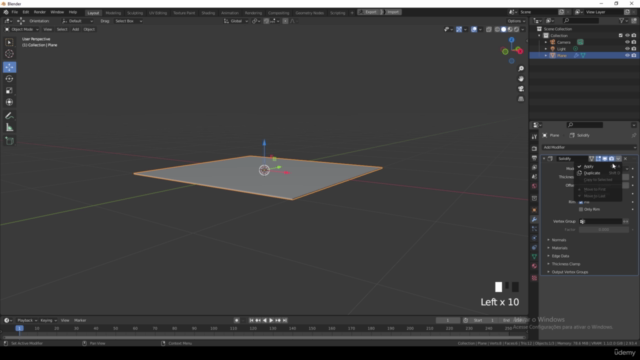Select the Add Cube tool

(9, 141)
